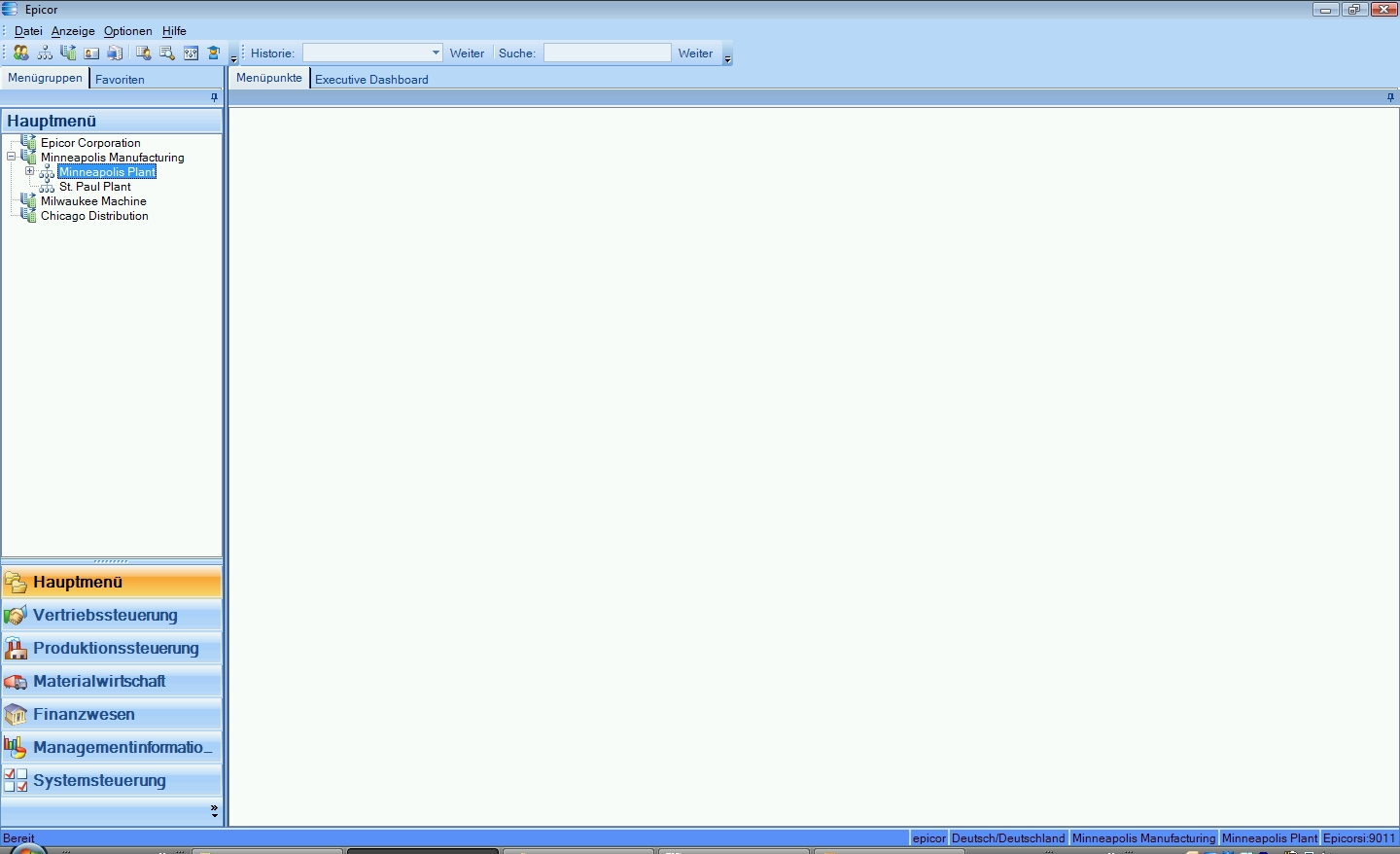The width and height of the screenshot is (1400, 854).
Task: Switch to the Menüpunkte tab
Action: click(269, 78)
